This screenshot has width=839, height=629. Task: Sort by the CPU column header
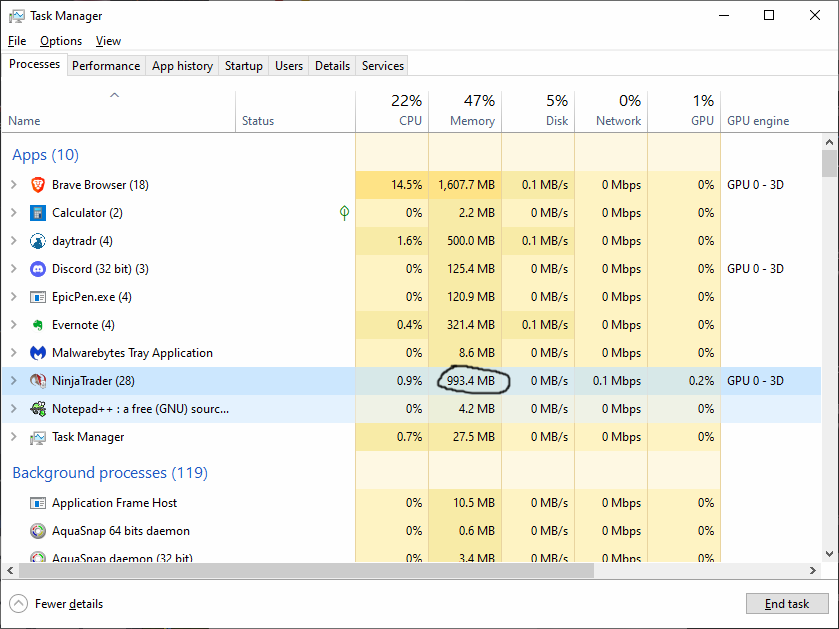point(392,111)
